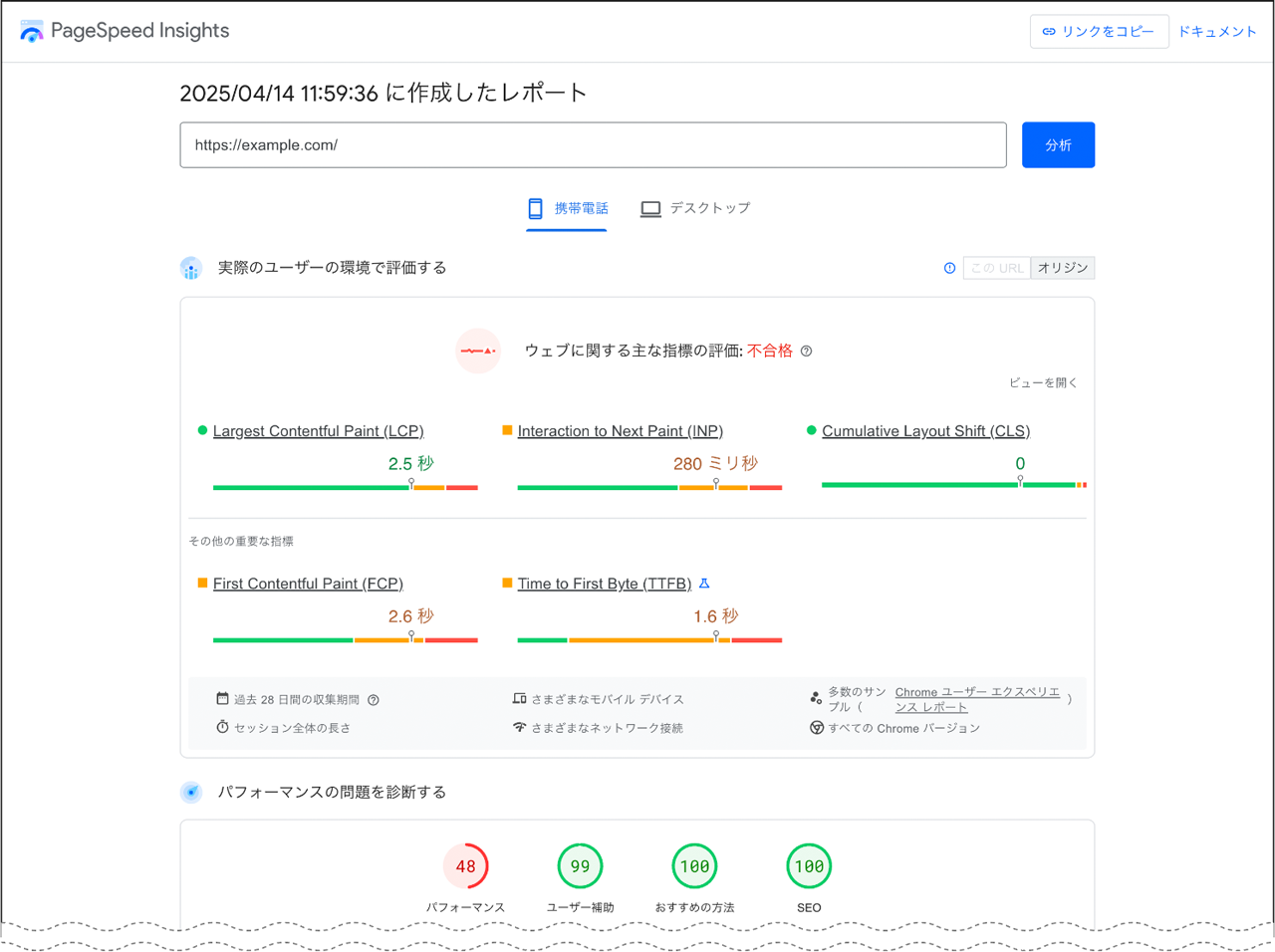Click the real-user field data section icon
Viewport: 1275px width, 952px height.
(x=191, y=268)
